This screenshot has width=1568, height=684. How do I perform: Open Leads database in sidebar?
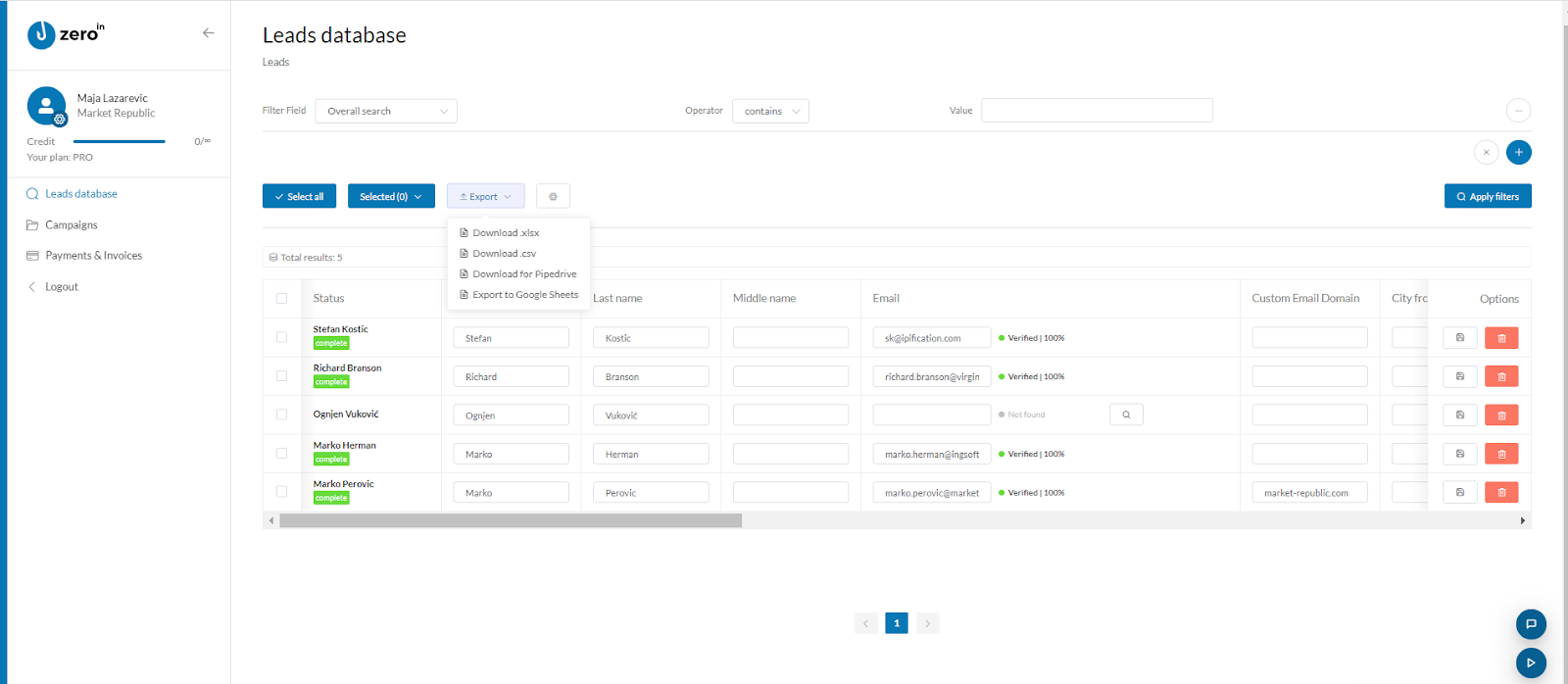81,194
